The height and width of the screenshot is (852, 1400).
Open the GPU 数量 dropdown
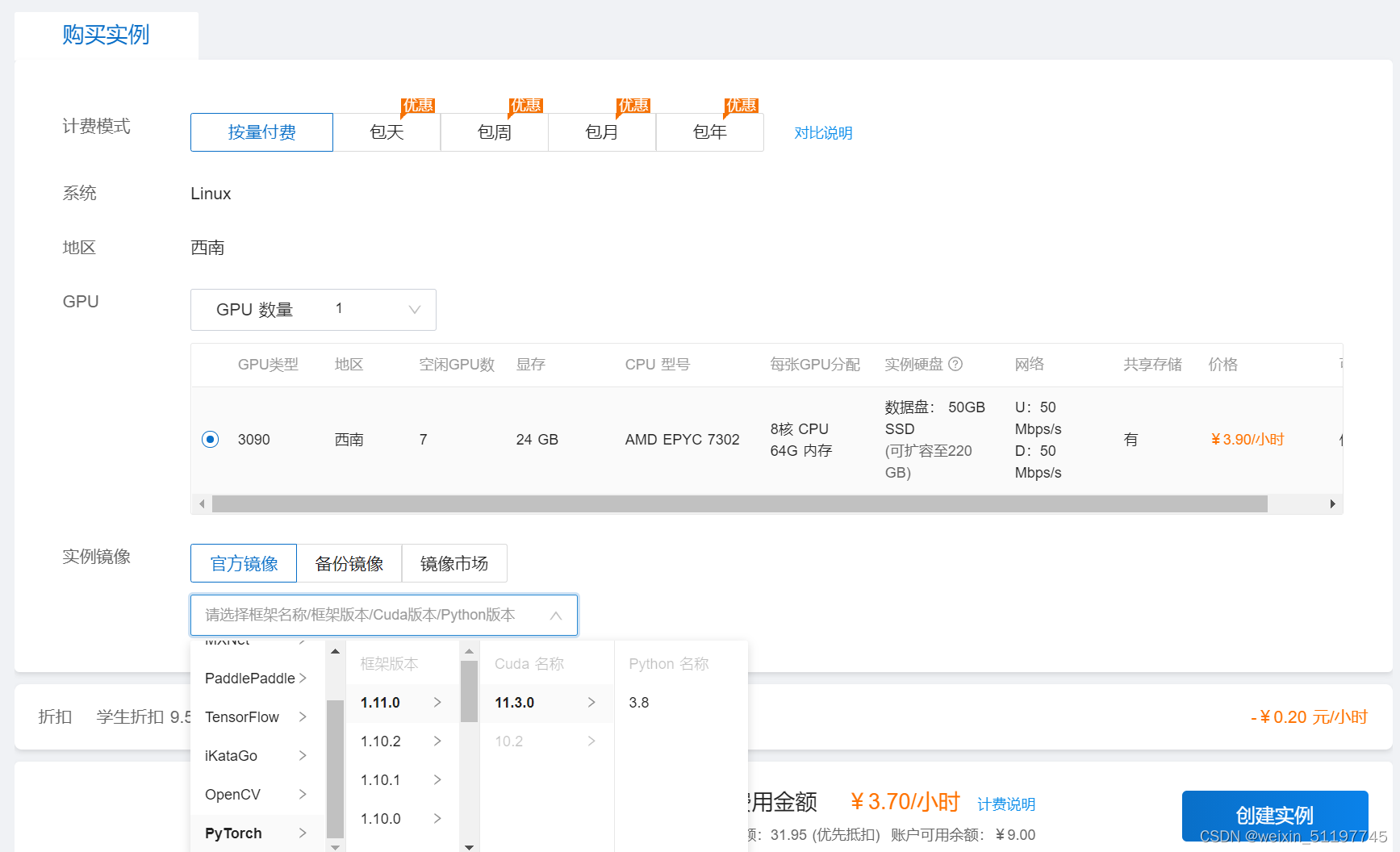coord(313,310)
